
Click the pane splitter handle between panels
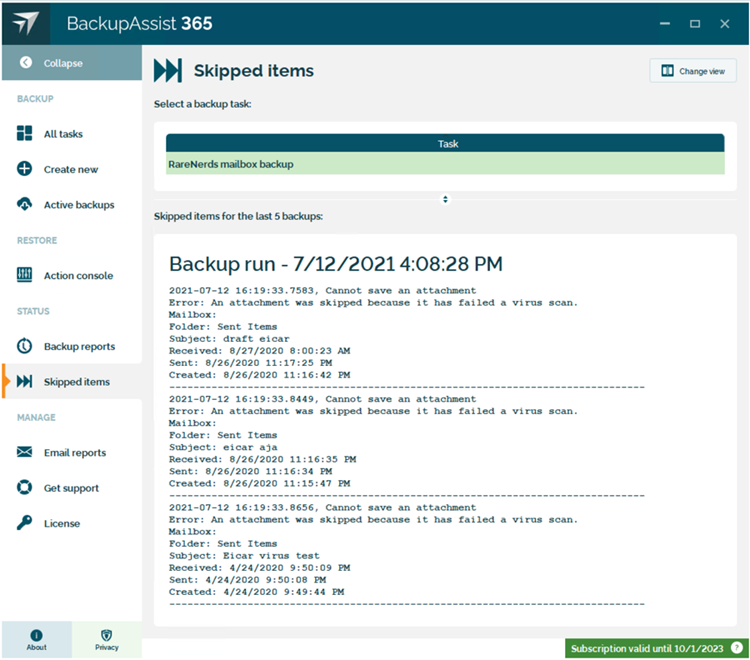[x=445, y=199]
